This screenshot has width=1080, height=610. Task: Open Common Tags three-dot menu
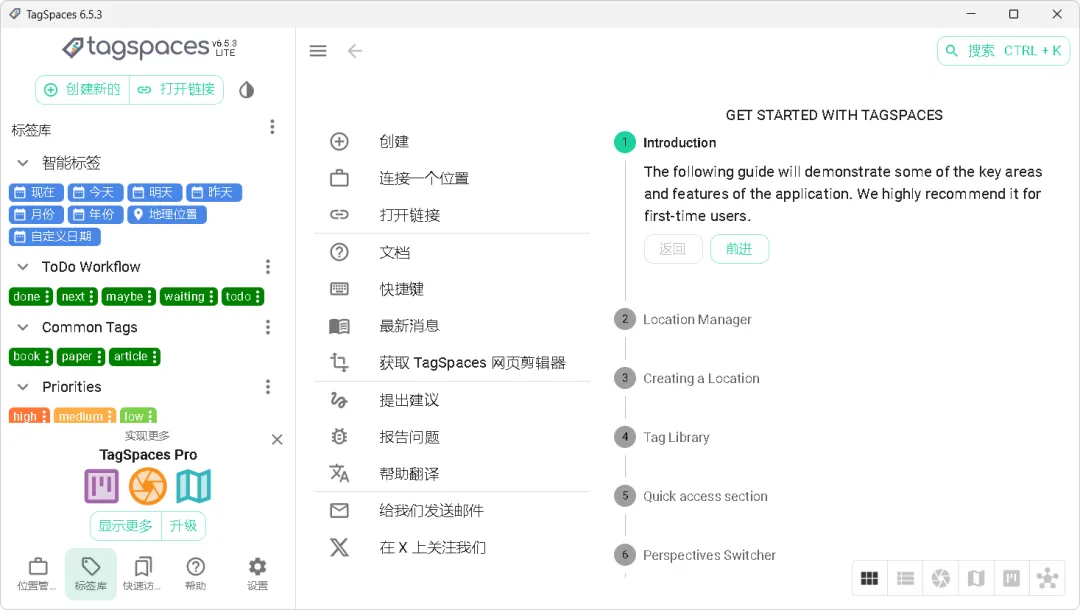268,327
